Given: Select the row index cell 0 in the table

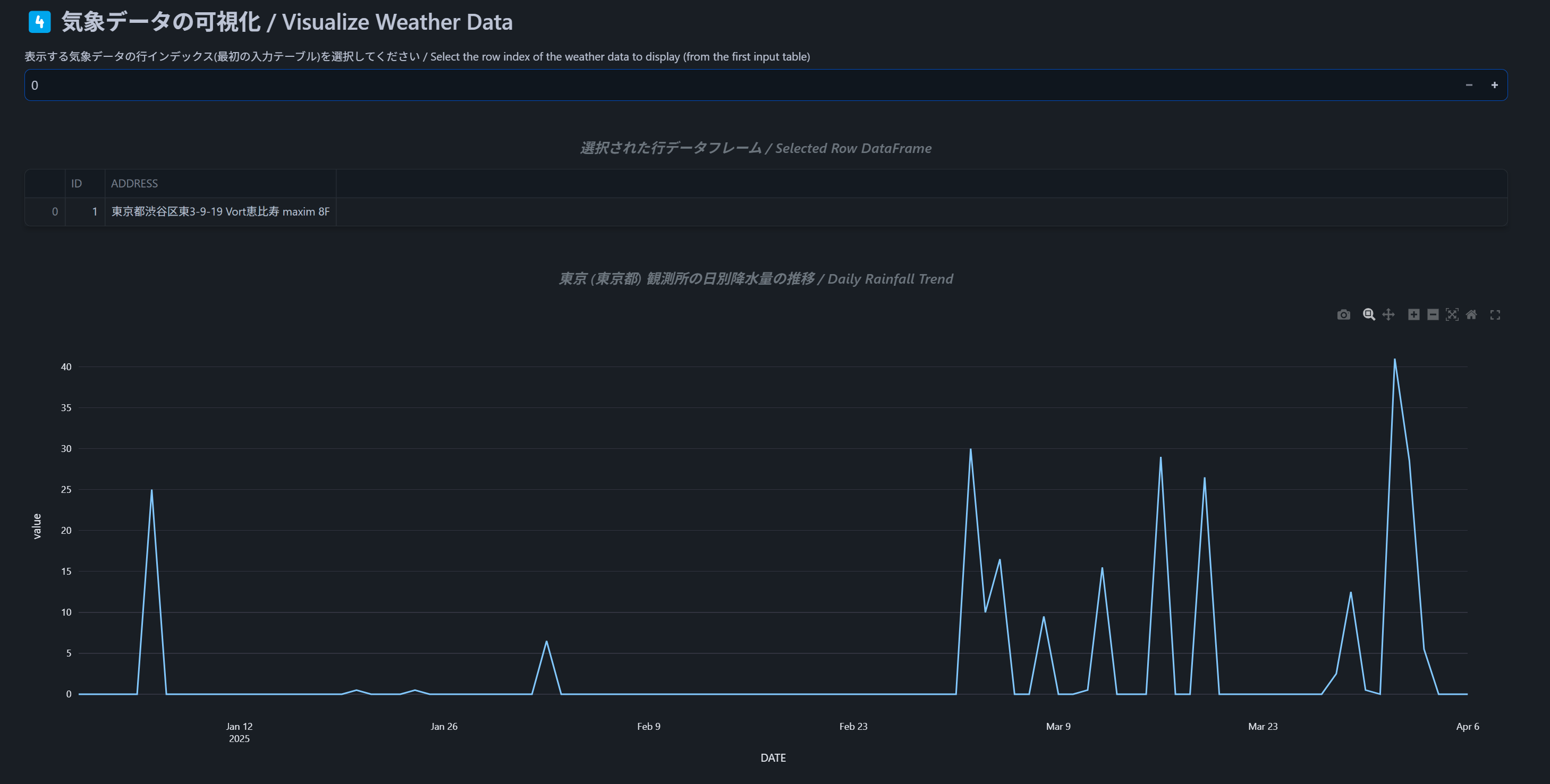Looking at the screenshot, I should click(x=45, y=212).
